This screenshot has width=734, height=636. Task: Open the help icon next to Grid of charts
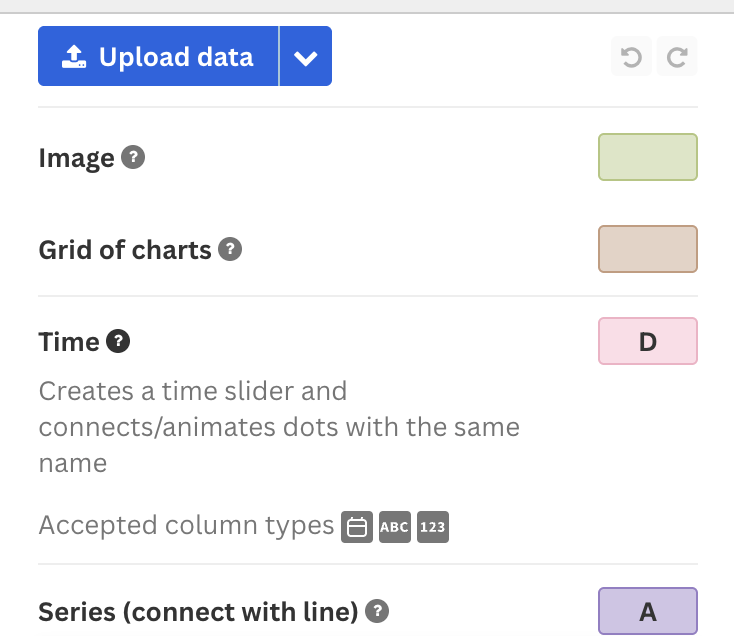pos(230,249)
